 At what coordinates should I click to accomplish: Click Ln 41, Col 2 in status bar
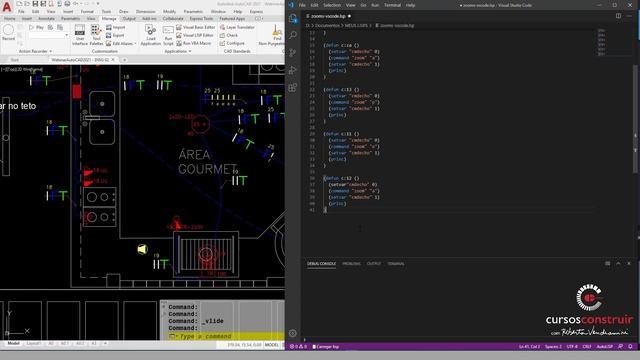click(529, 347)
